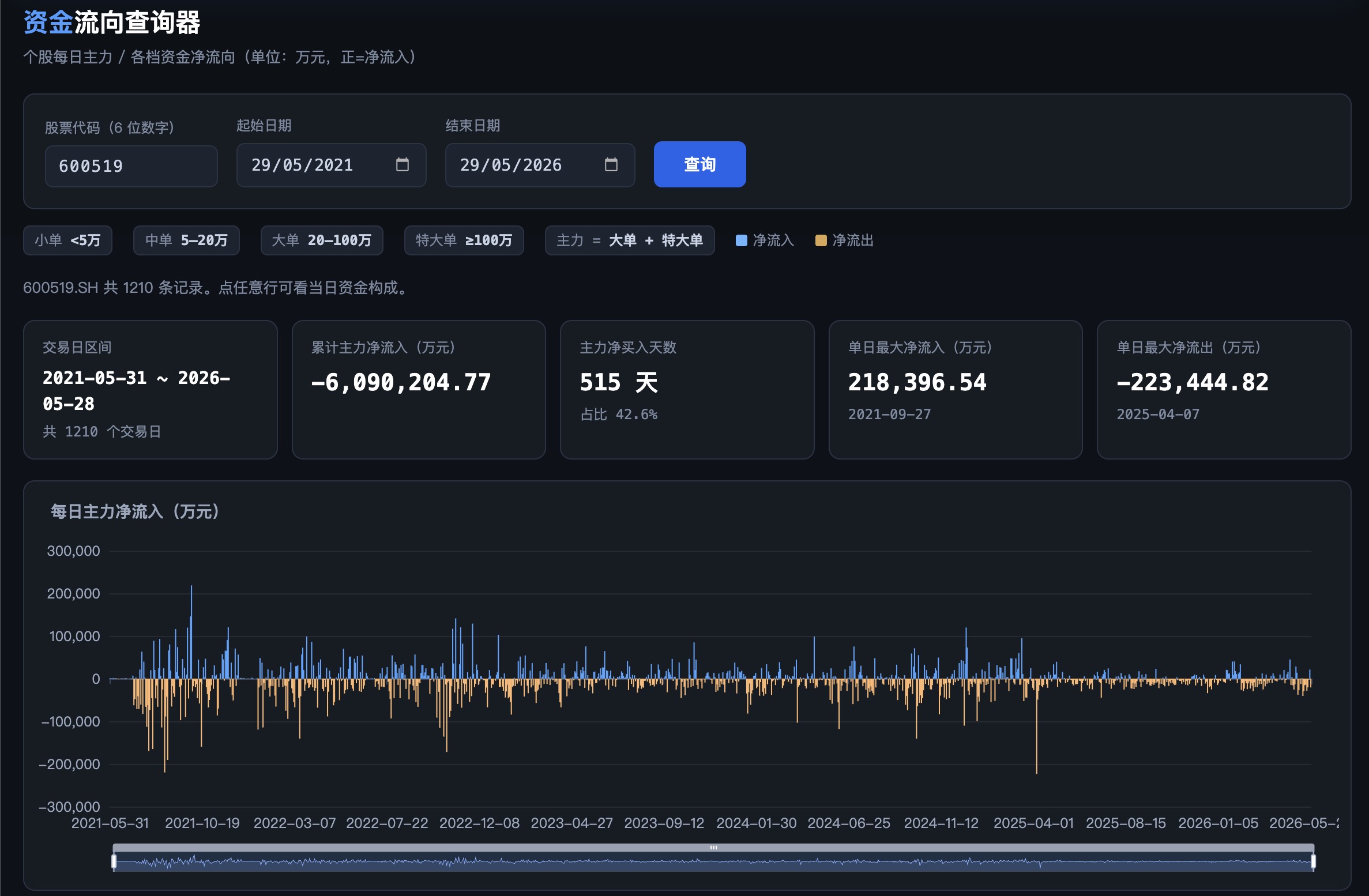Screen dimensions: 1369x896
Task: Click the orange 净流出 legend swatch
Action: [x=821, y=240]
